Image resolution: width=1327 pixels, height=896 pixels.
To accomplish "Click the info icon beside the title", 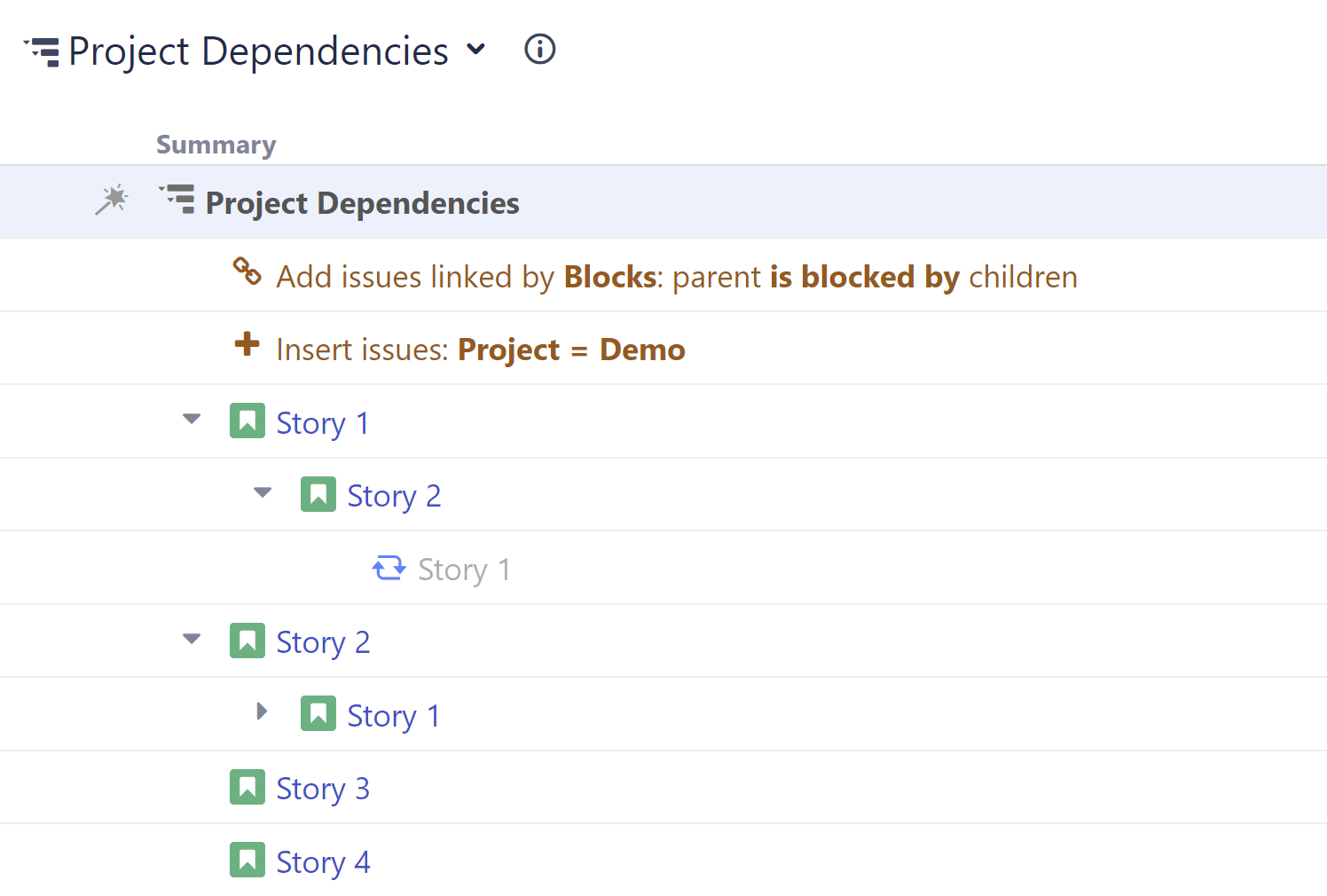I will (x=539, y=50).
